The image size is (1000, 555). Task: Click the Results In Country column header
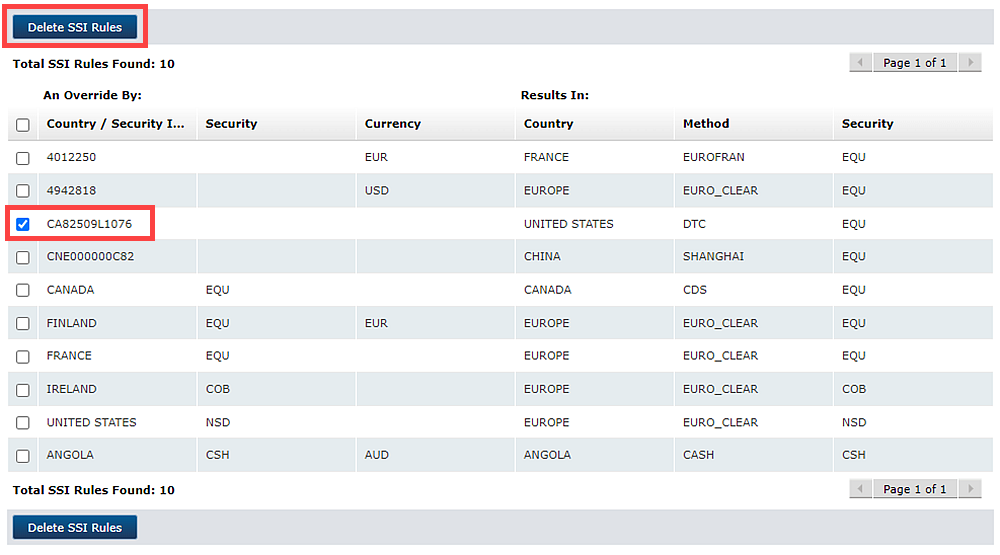point(549,124)
